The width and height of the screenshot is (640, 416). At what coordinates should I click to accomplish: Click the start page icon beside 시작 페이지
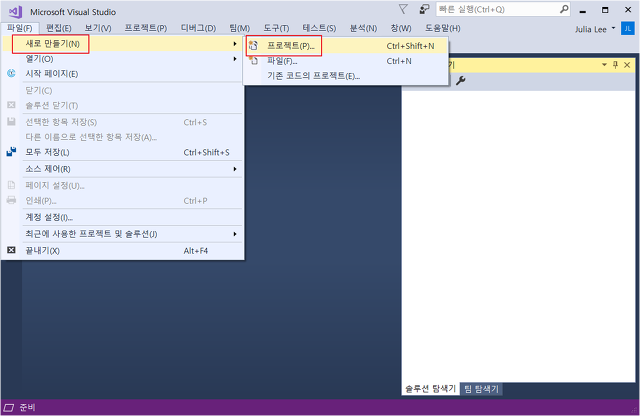point(11,73)
